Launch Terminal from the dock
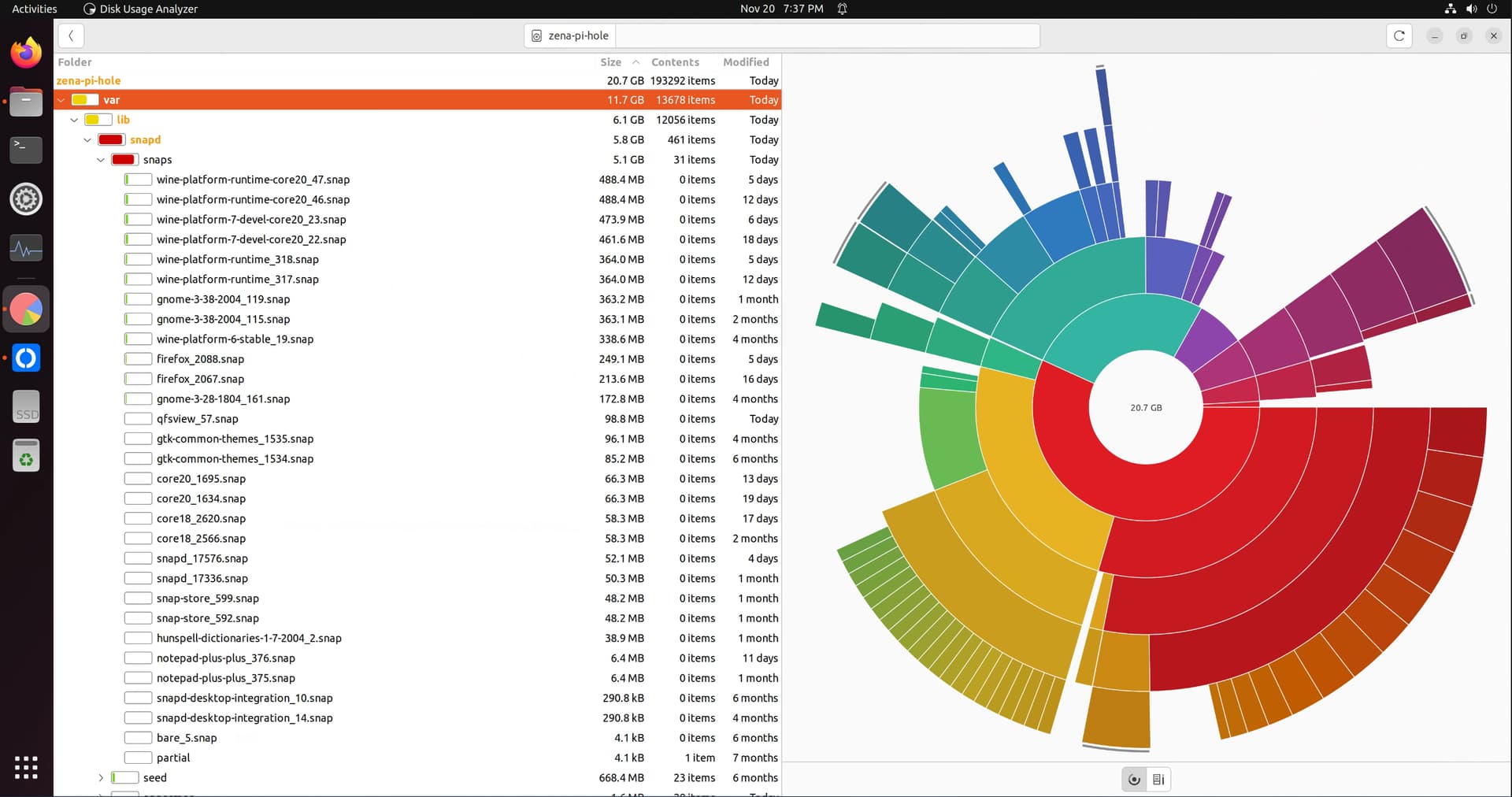This screenshot has height=797, width=1512. tap(26, 150)
